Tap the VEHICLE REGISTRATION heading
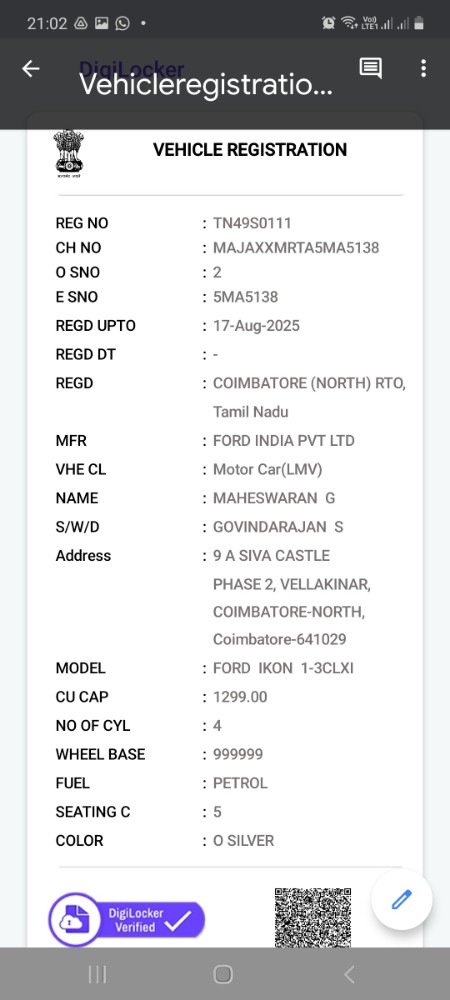The width and height of the screenshot is (450, 1000). point(250,150)
